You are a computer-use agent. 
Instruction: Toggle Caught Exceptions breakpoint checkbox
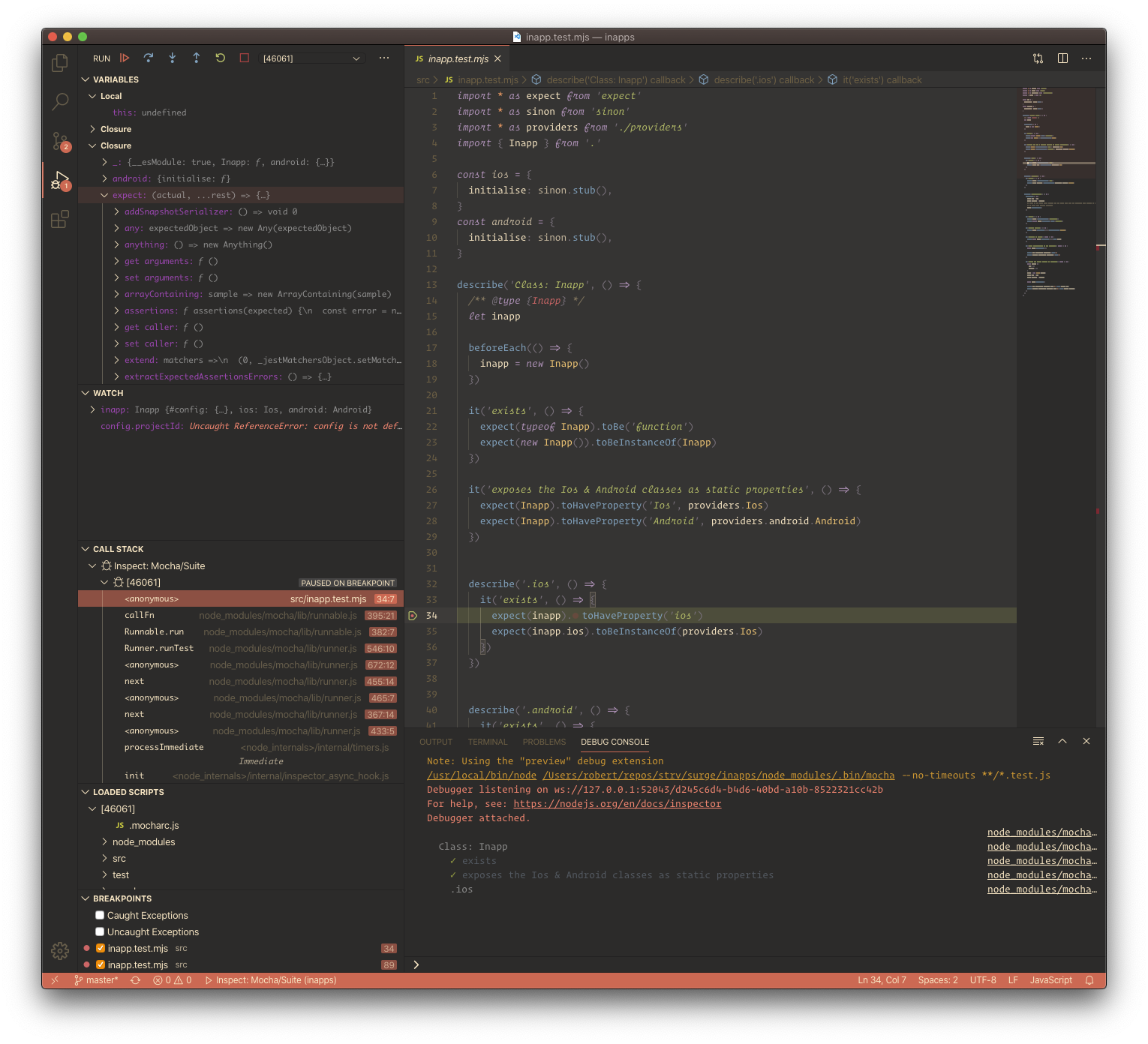click(x=100, y=915)
